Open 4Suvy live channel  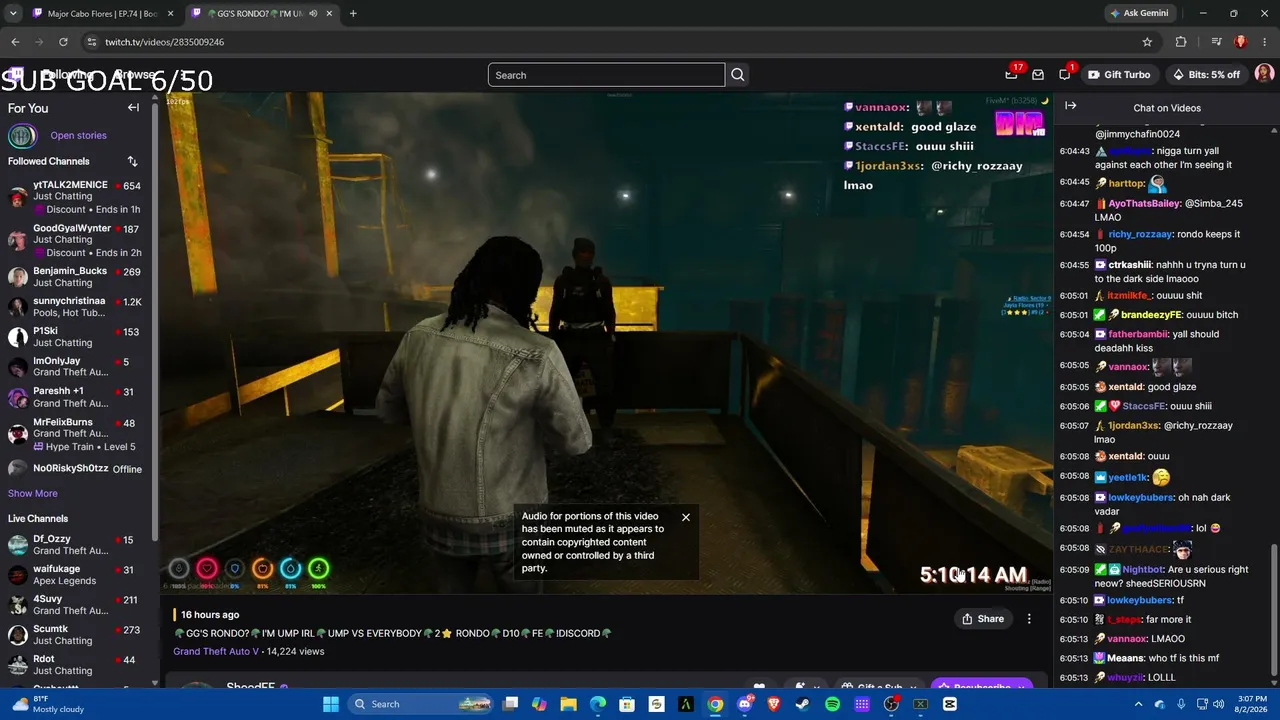point(75,605)
